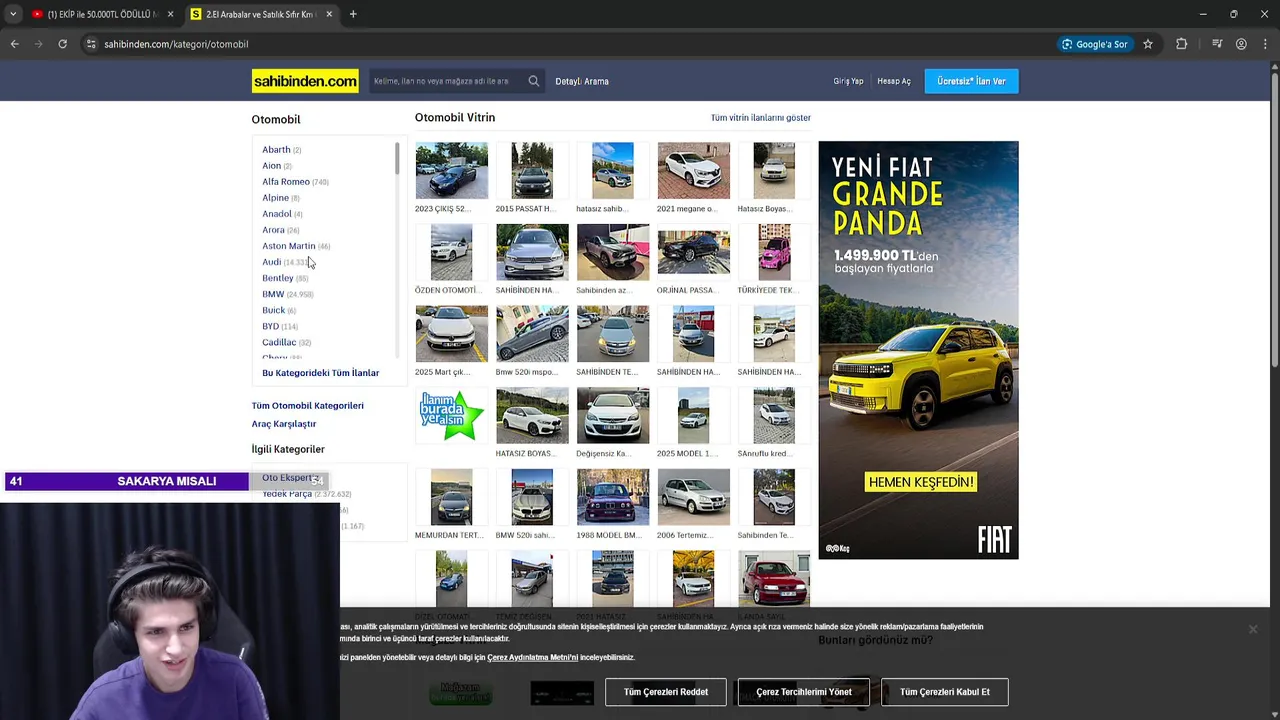Open Tüm Otomobil Kategorileri
Image resolution: width=1280 pixels, height=720 pixels.
307,406
